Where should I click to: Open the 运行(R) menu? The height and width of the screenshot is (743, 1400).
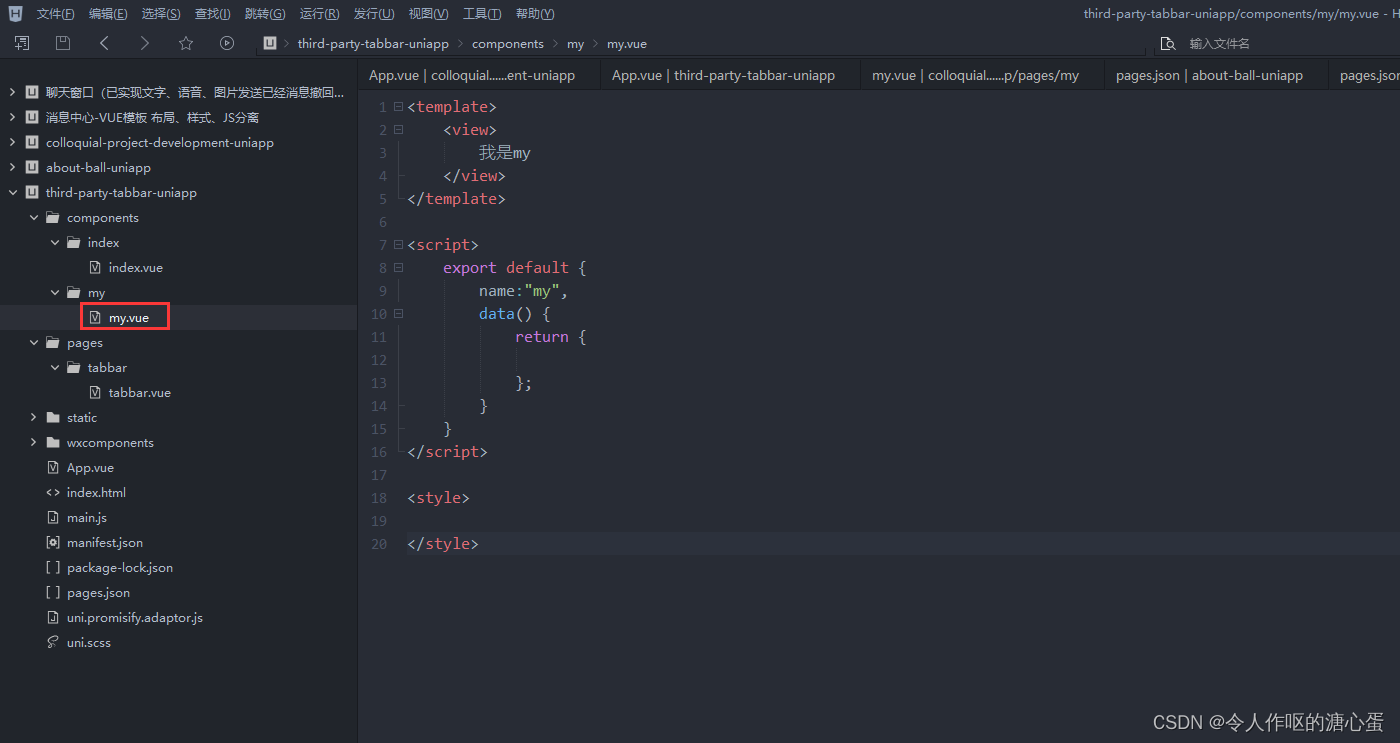coord(319,14)
